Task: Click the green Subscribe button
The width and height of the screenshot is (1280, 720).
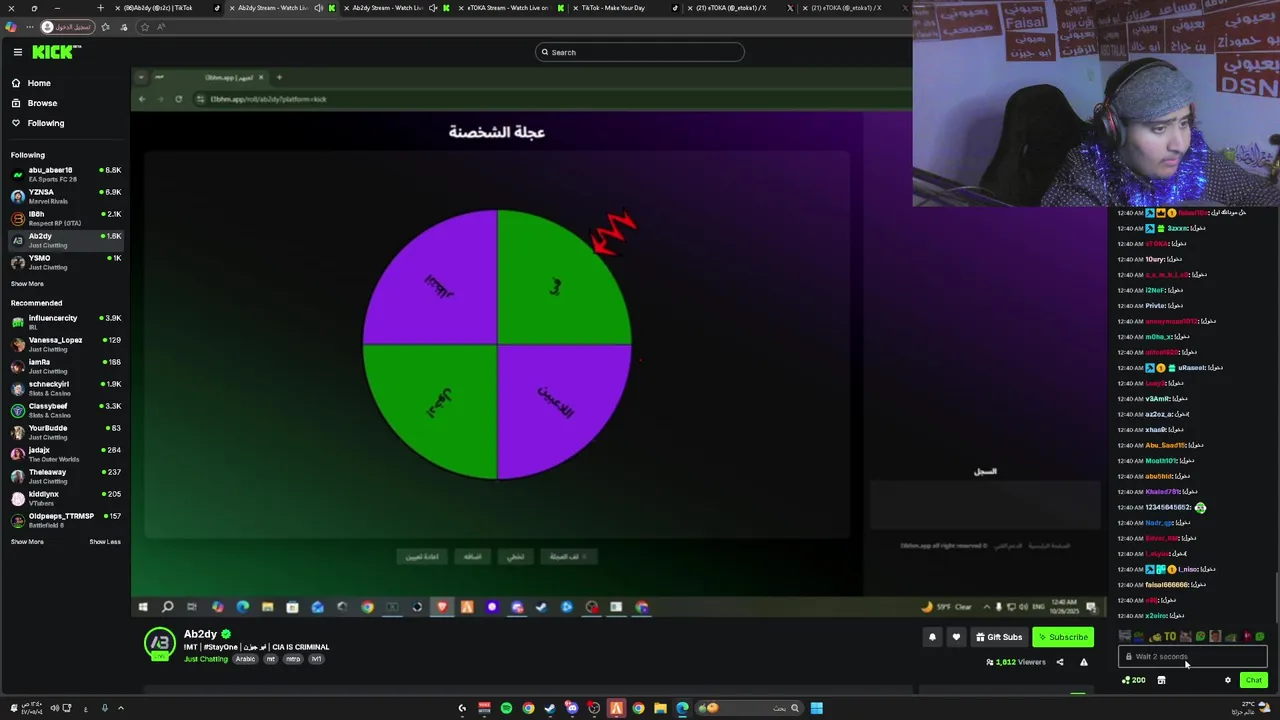Action: pos(1063,637)
